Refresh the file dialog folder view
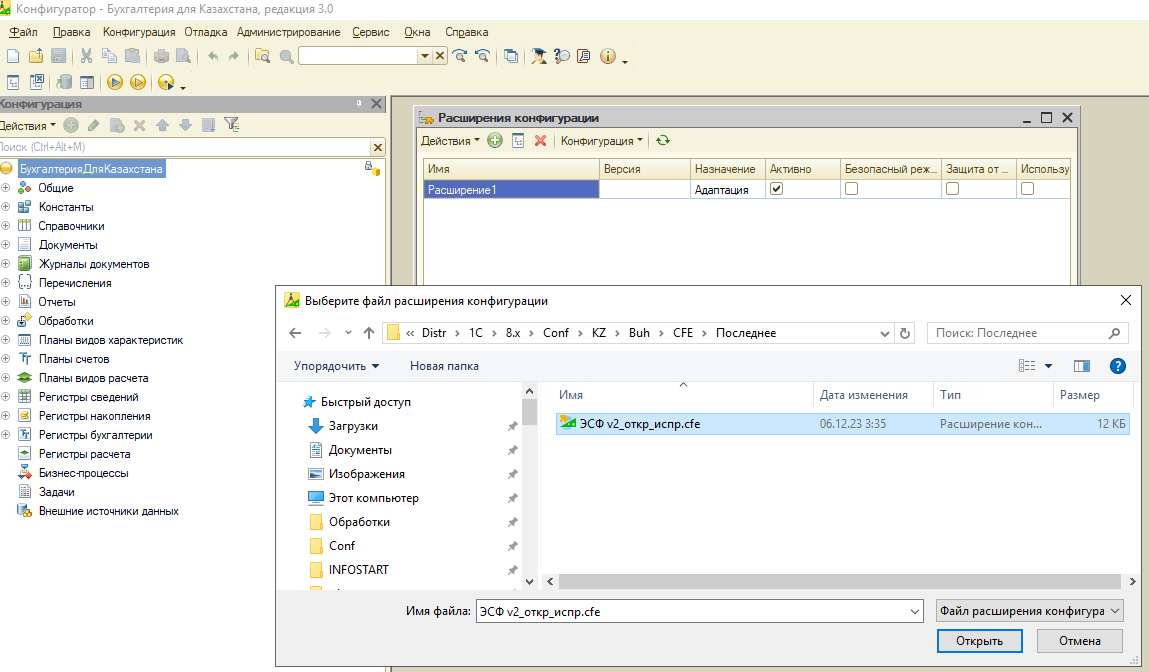The height and width of the screenshot is (672, 1149). tap(905, 333)
